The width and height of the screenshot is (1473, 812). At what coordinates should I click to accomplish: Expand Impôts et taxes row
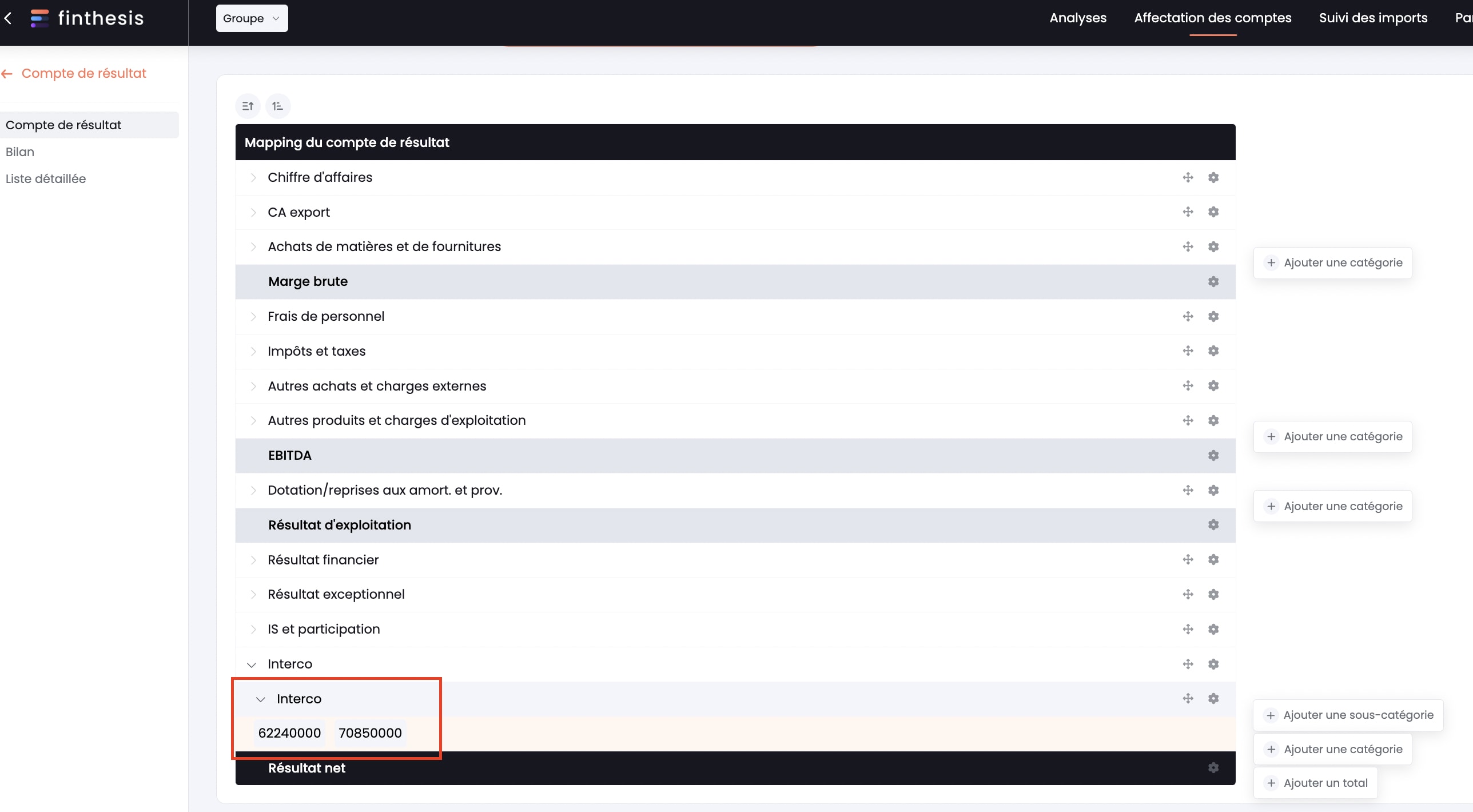click(253, 351)
